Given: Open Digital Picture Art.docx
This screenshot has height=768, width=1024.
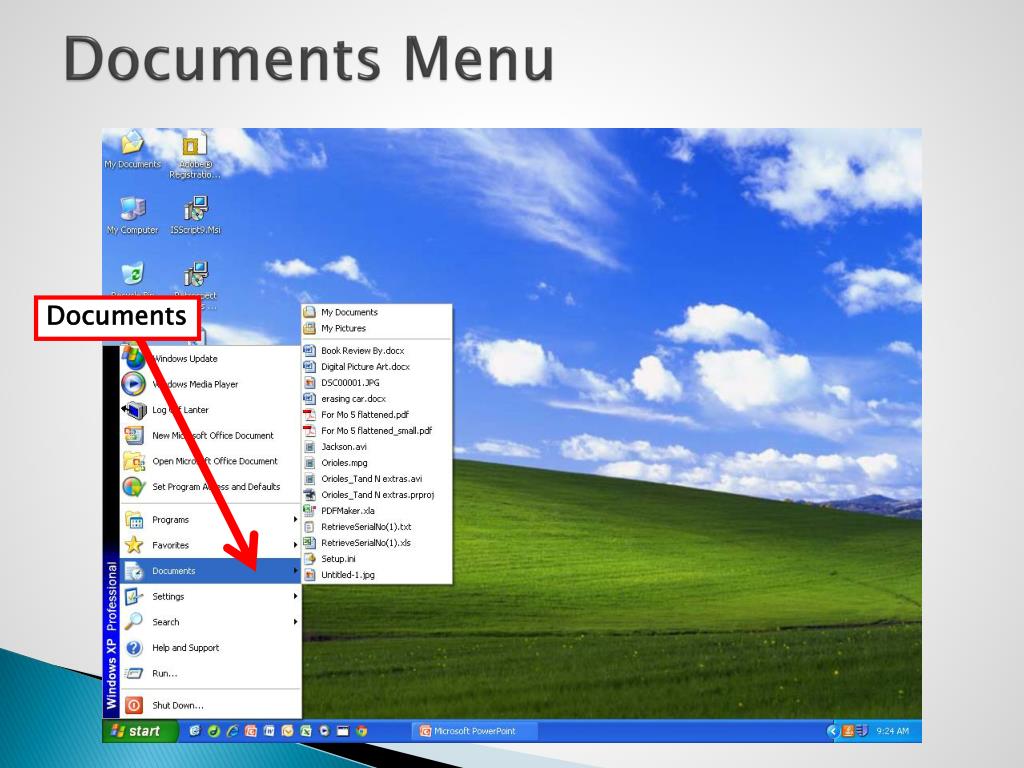Looking at the screenshot, I should click(377, 366).
